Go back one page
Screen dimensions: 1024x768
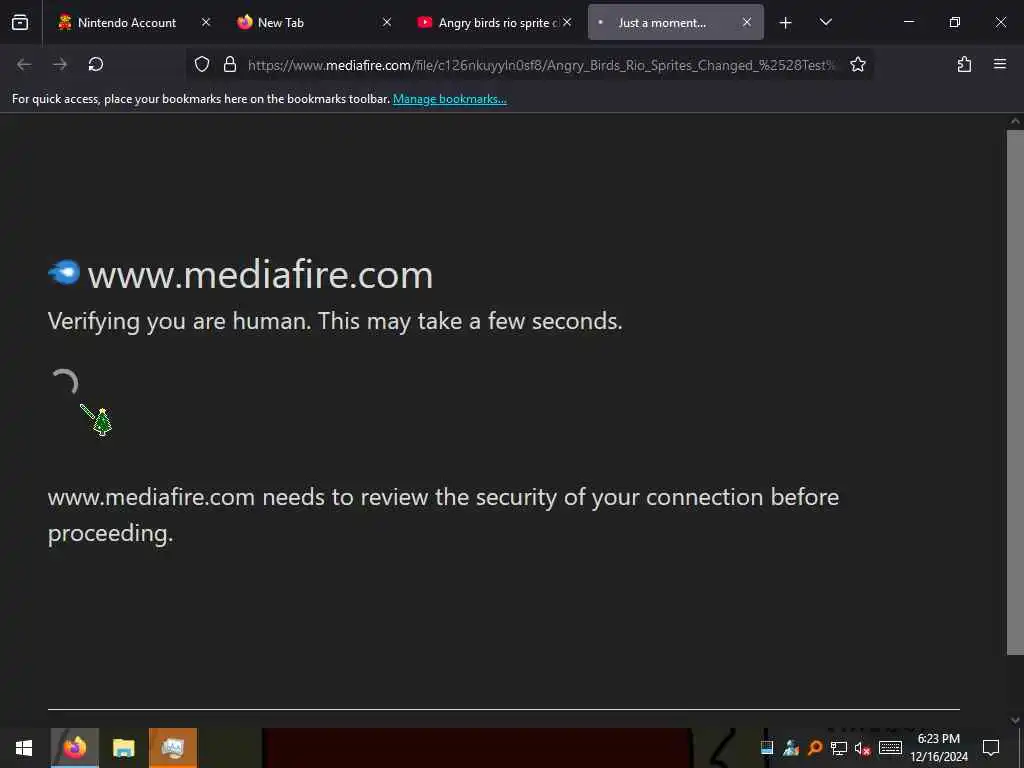tap(24, 64)
